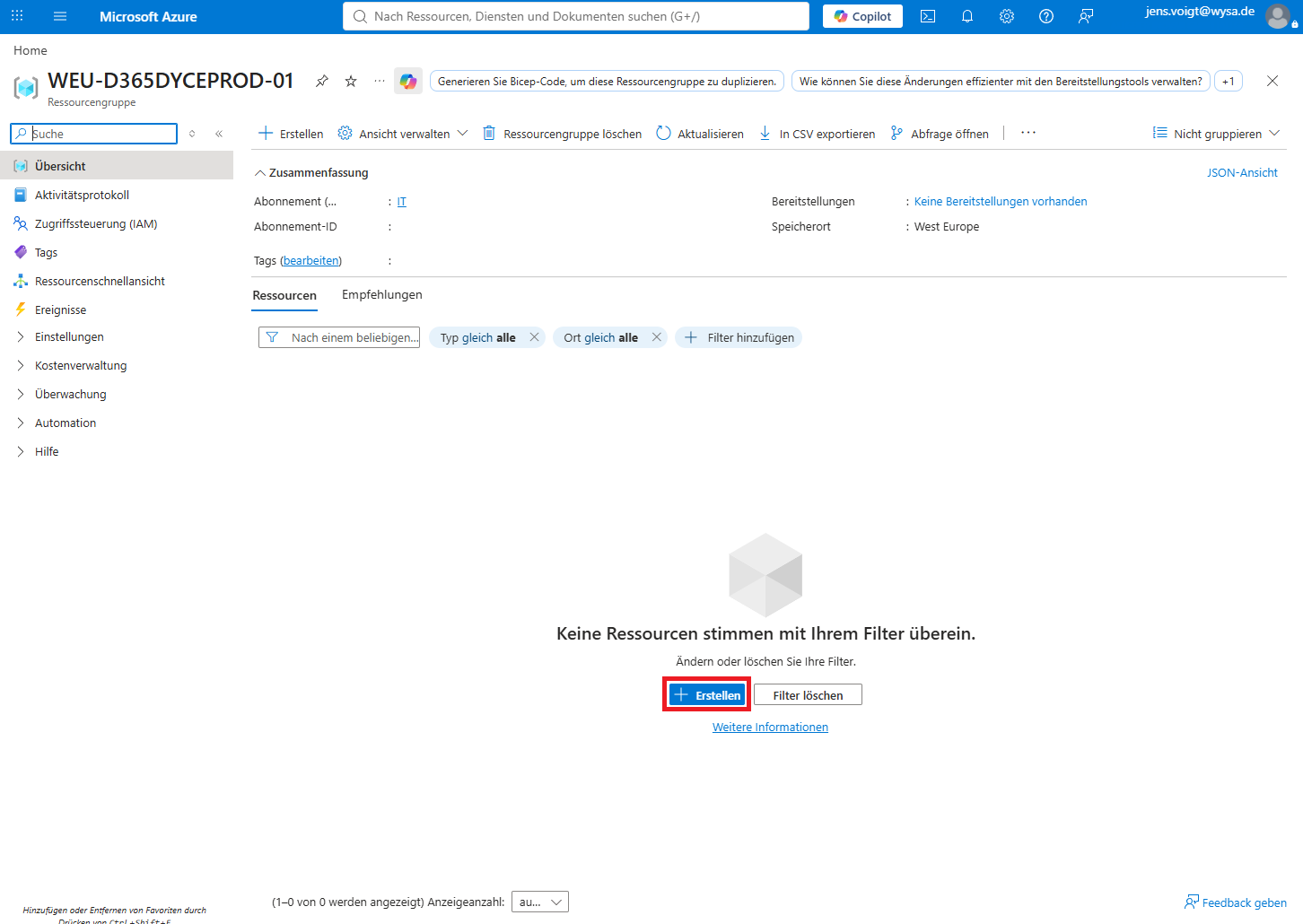Click Feedback geben
This screenshot has height=924, width=1303.
point(1236,902)
